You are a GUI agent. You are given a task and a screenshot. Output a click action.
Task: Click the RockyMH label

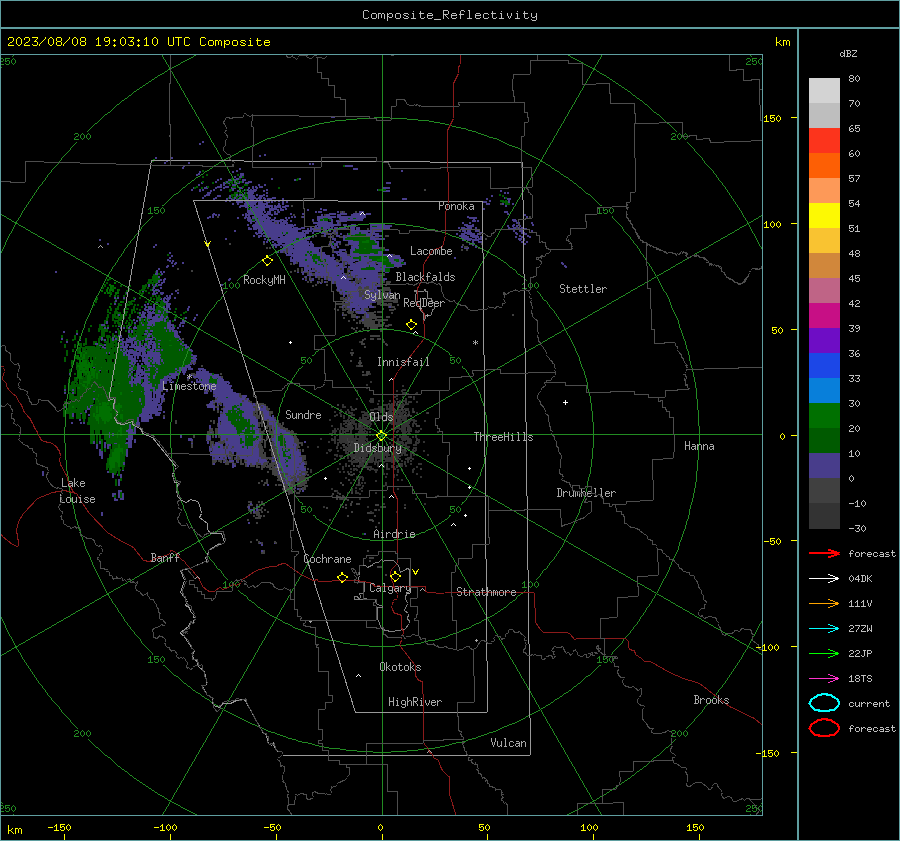[264, 280]
